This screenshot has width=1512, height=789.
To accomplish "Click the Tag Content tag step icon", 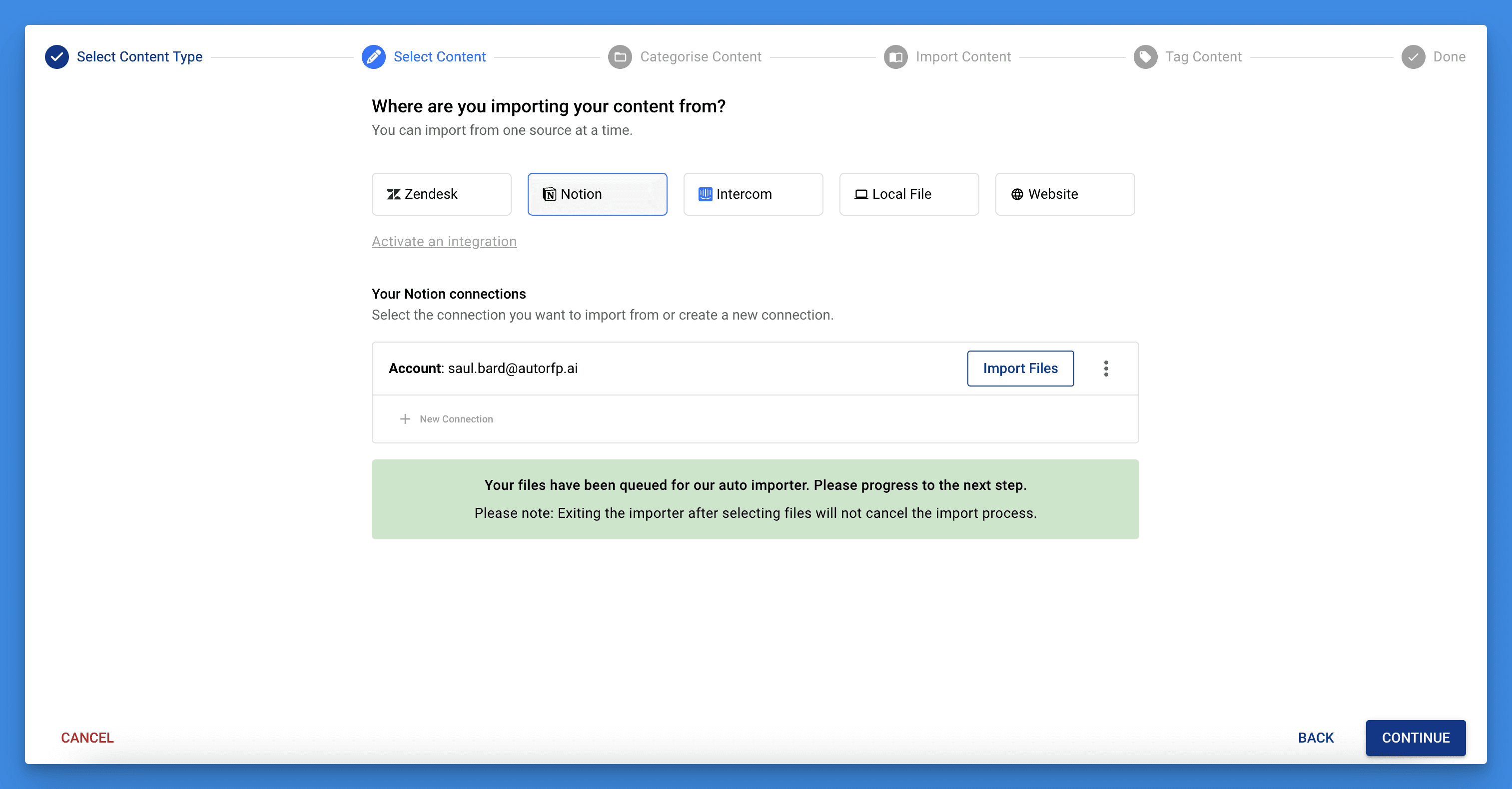I will click(x=1145, y=57).
